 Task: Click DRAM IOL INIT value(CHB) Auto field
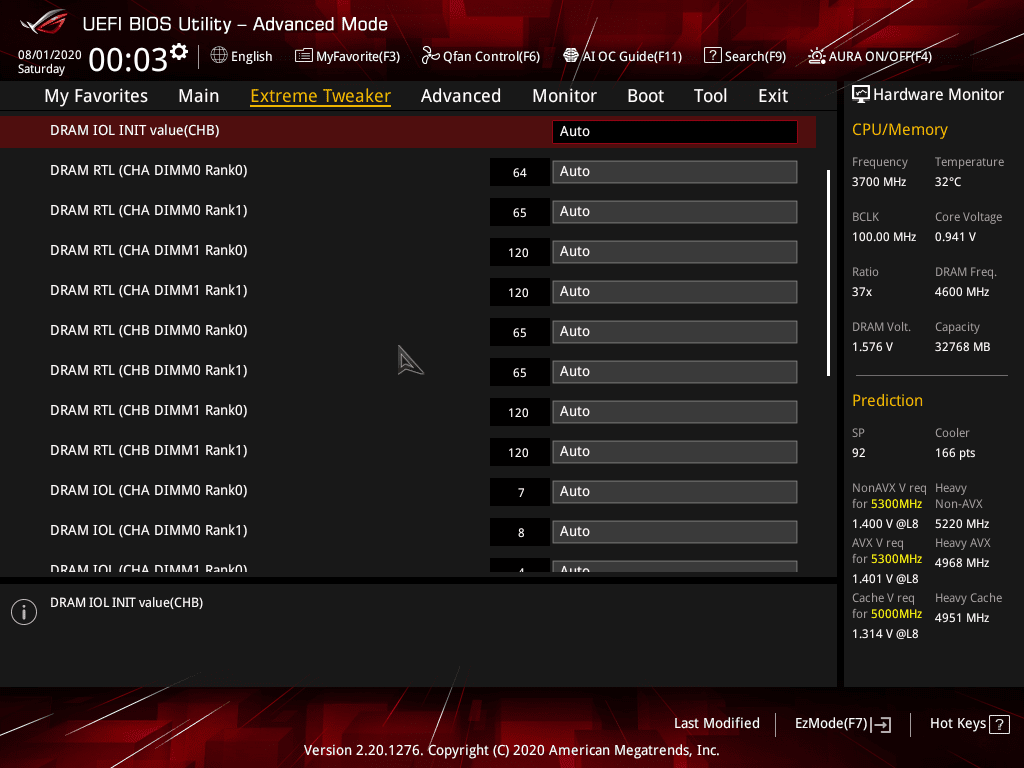pos(675,131)
